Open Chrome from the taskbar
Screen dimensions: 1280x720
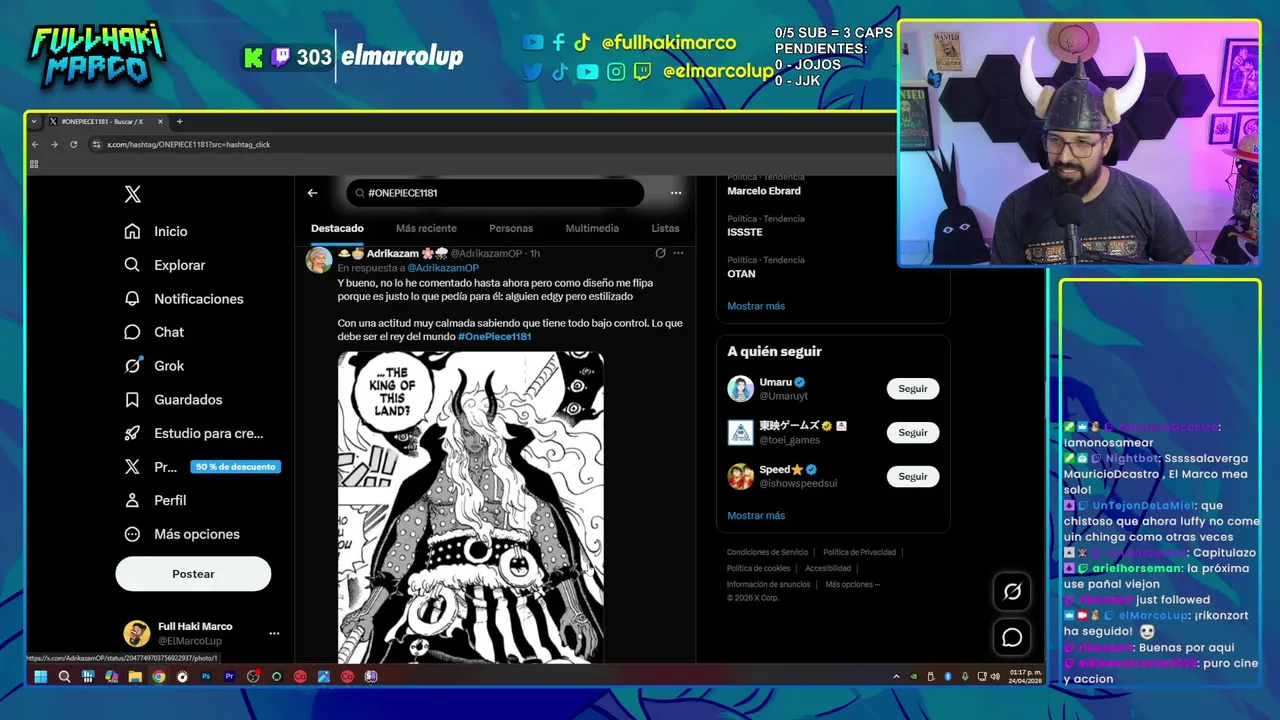point(158,677)
